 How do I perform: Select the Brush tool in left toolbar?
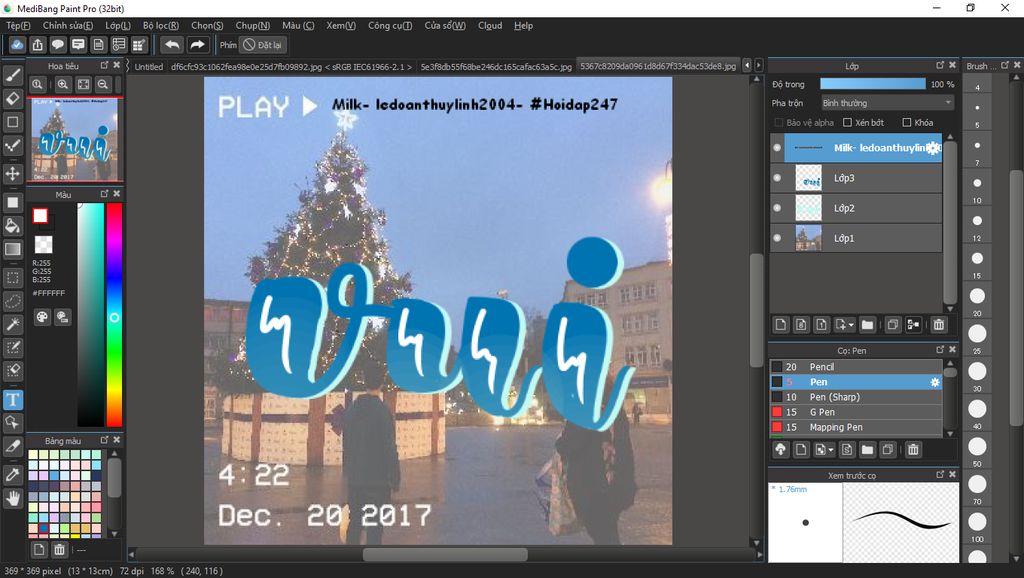pyautogui.click(x=12, y=75)
